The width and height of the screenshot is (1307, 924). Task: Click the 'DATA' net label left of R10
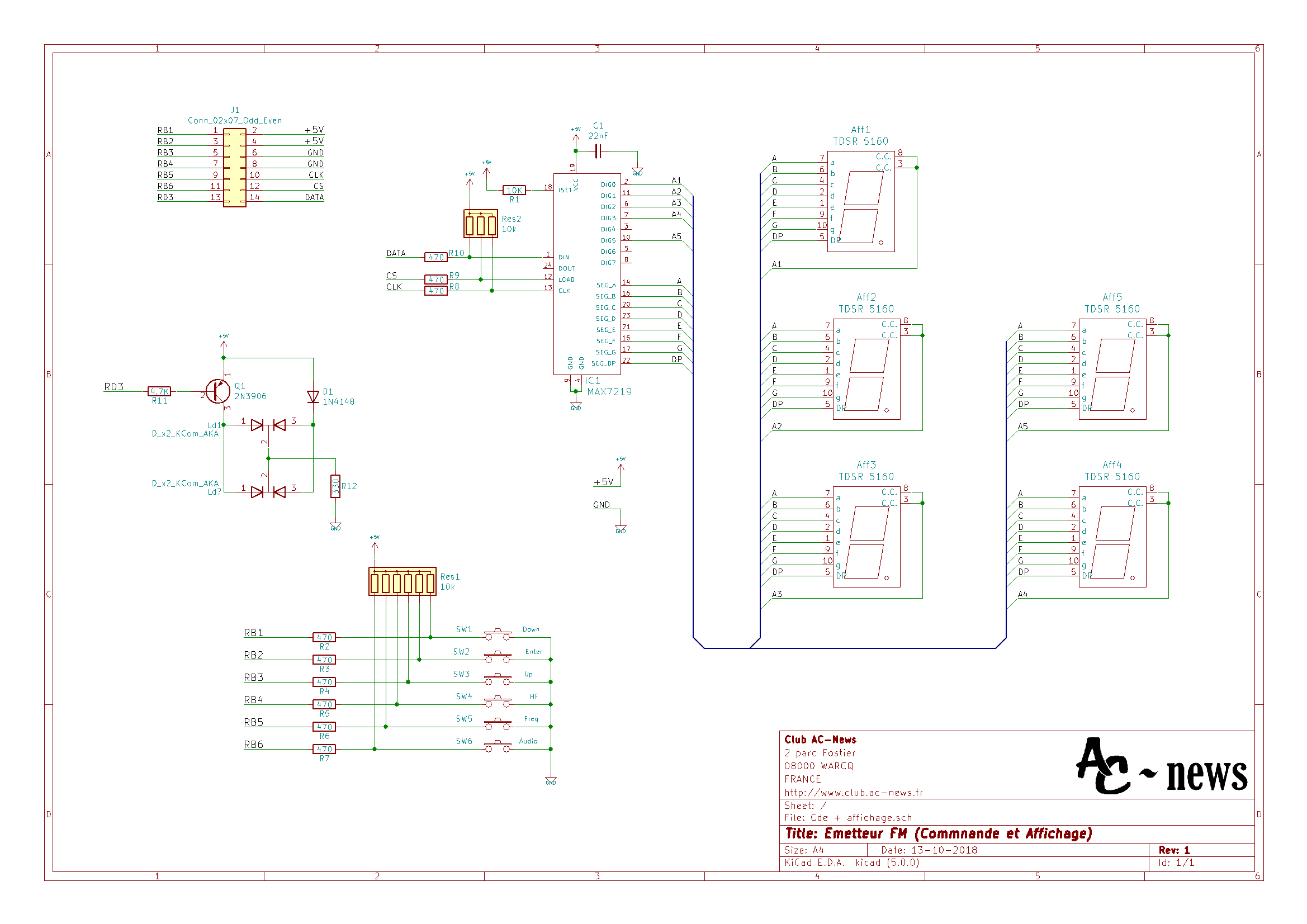[x=396, y=253]
